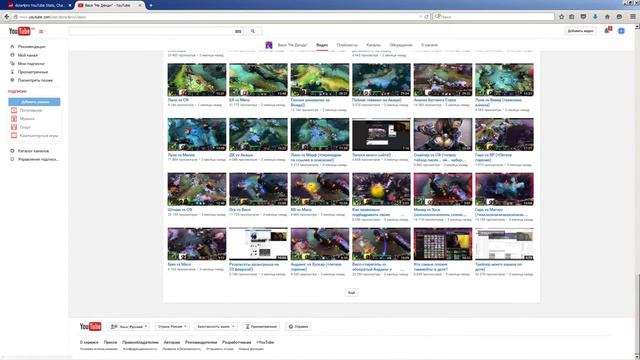The image size is (640, 360).
Task: Open the bookmarks list icon in the toolbar
Action: (572, 17)
